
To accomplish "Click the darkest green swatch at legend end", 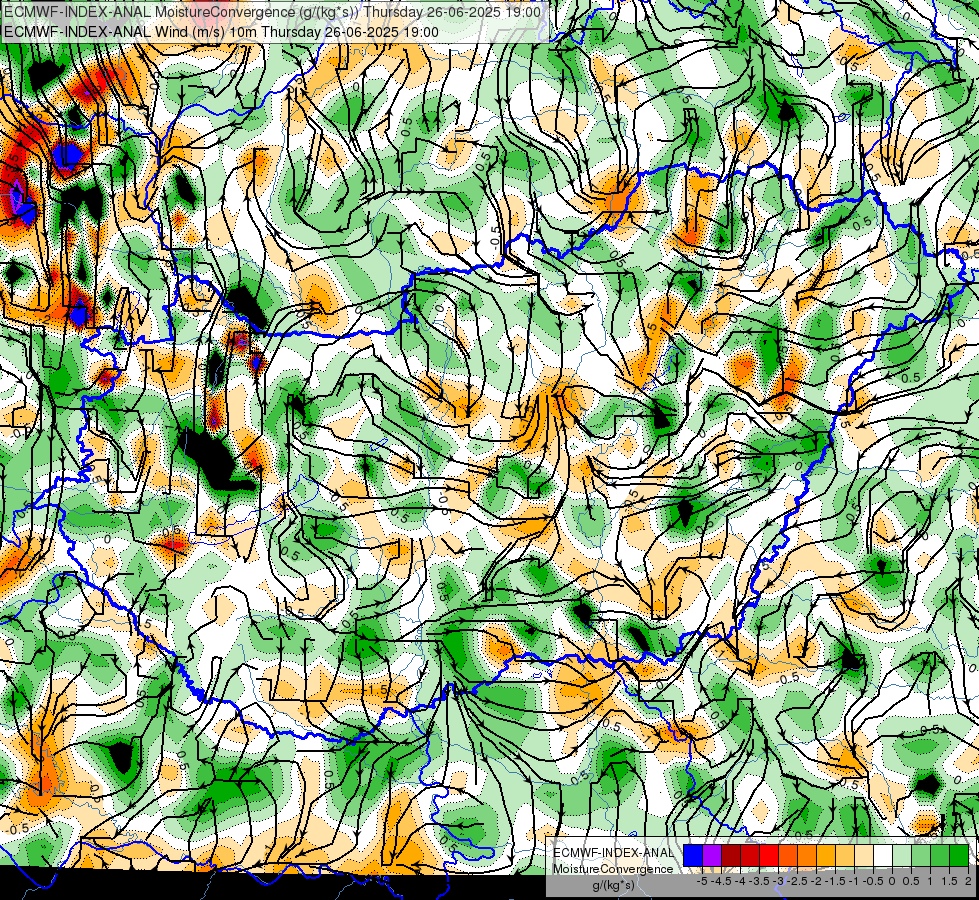I will coord(959,855).
